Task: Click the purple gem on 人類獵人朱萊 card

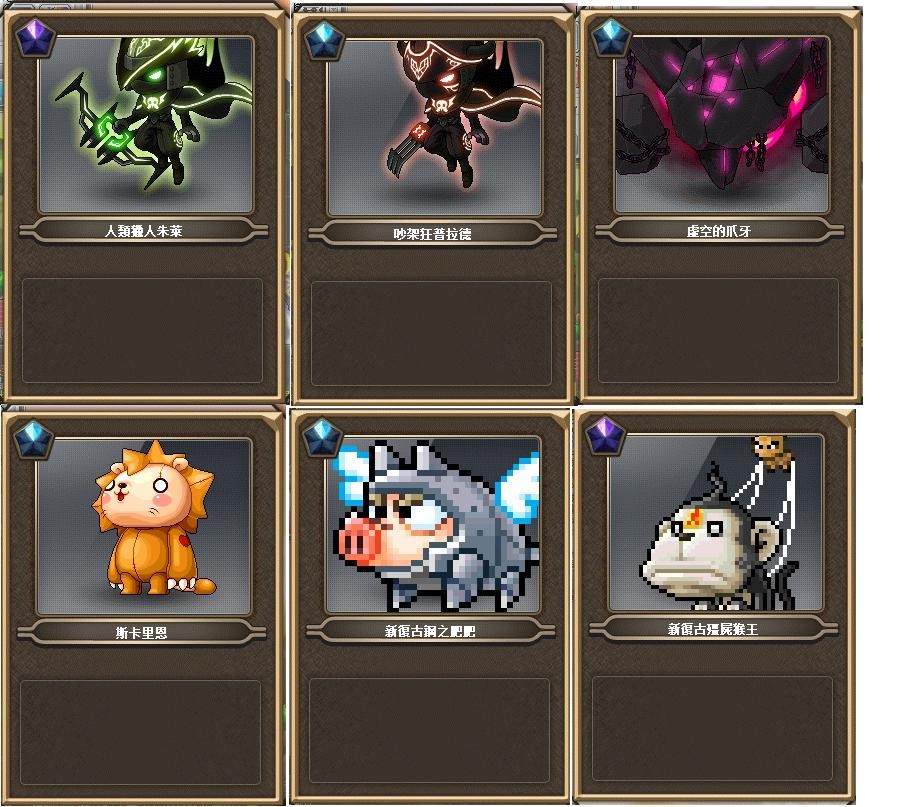Action: (x=35, y=38)
